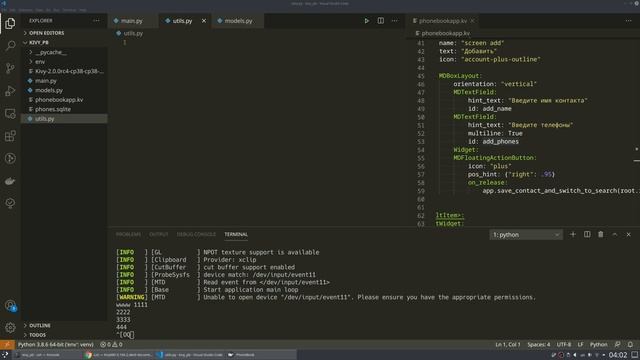Close the terminal panel

click(x=629, y=234)
